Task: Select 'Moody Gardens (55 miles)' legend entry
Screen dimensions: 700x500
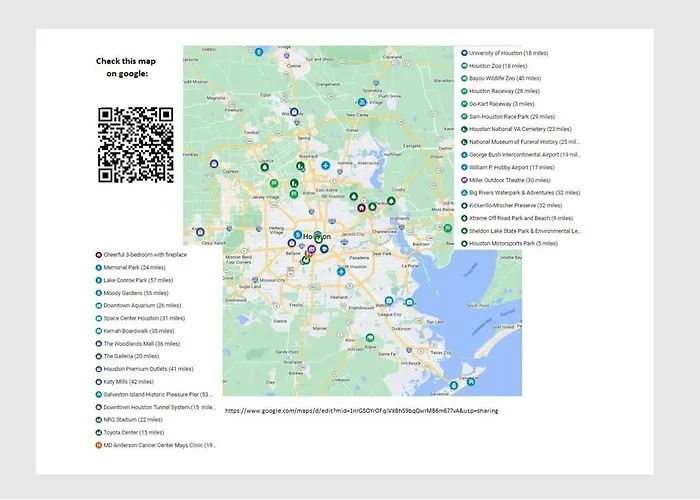Action: (136, 293)
